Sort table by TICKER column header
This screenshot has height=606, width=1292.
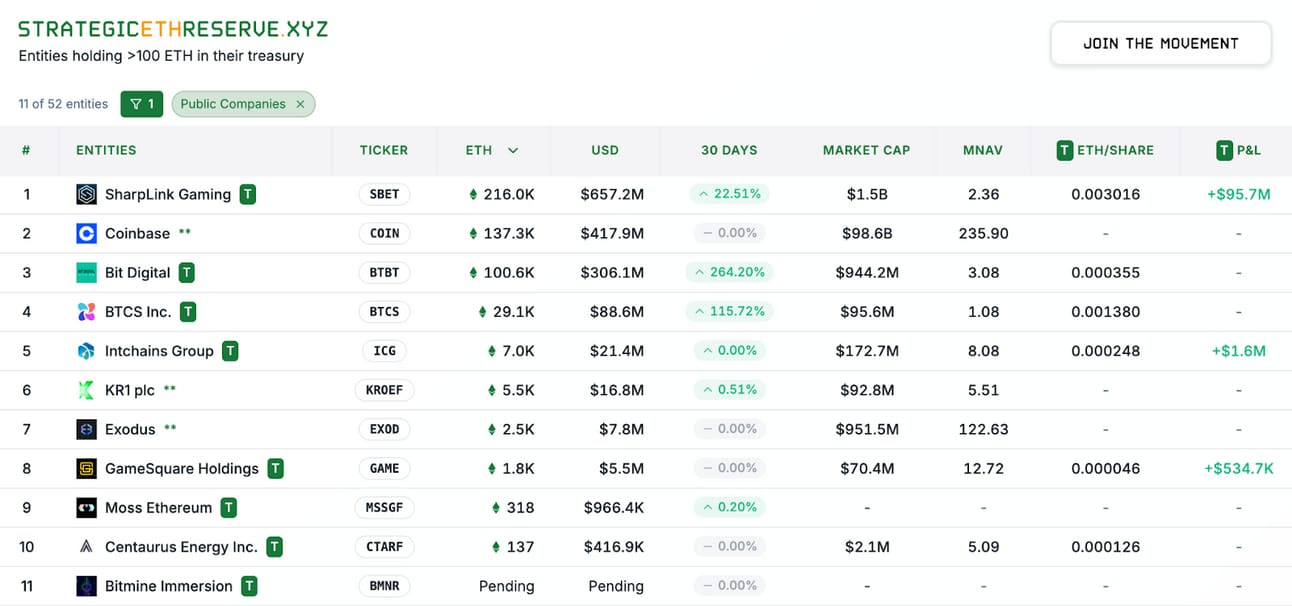[384, 150]
